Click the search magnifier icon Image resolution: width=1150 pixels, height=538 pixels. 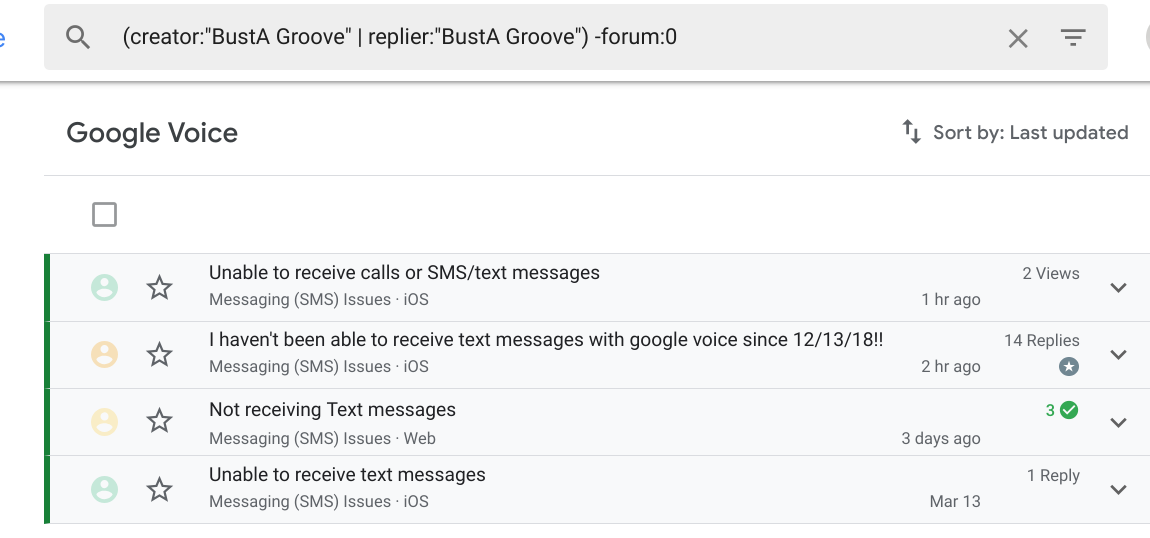pos(78,37)
